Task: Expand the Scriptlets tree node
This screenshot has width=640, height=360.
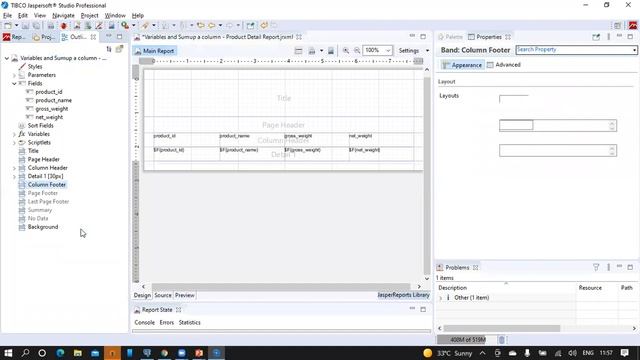Action: (14, 143)
